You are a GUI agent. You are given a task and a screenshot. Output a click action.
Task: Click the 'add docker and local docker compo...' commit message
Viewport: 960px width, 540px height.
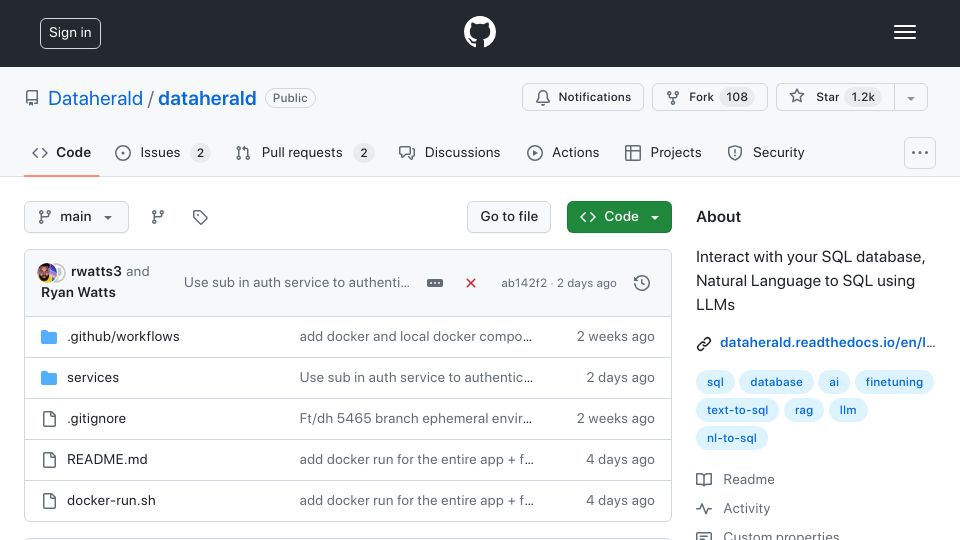(416, 337)
